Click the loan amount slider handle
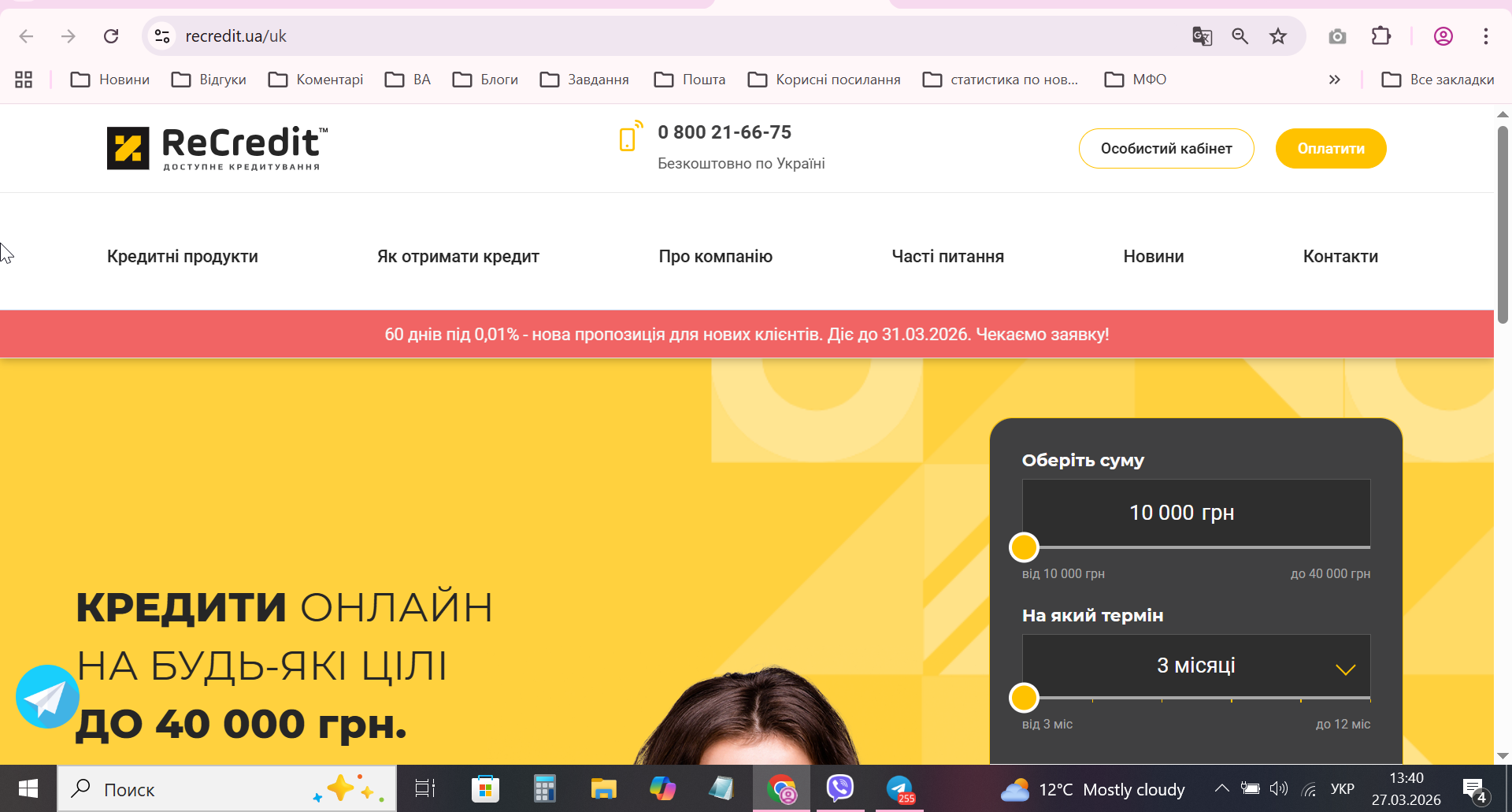The height and width of the screenshot is (812, 1512). (1024, 547)
